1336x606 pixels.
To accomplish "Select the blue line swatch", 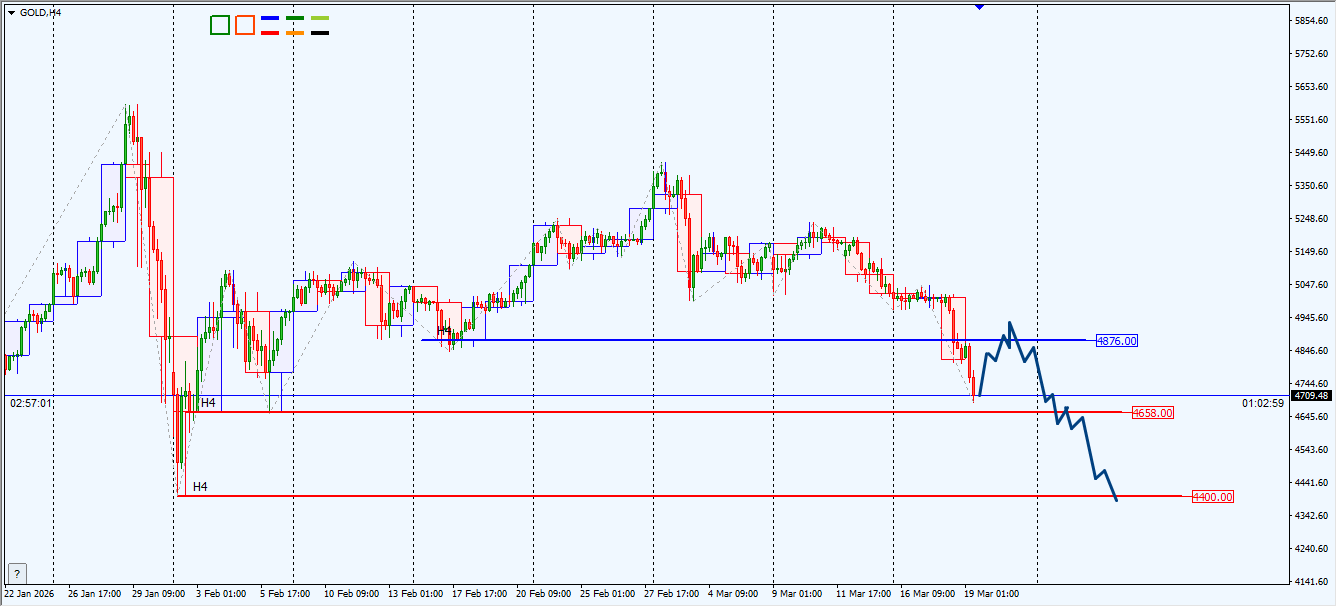I will click(270, 18).
